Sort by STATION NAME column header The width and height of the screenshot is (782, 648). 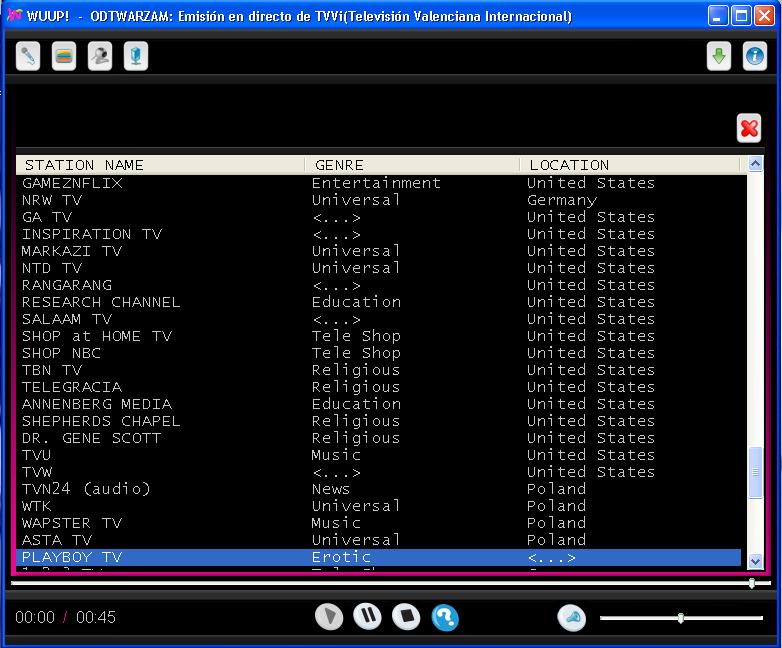tap(160, 165)
